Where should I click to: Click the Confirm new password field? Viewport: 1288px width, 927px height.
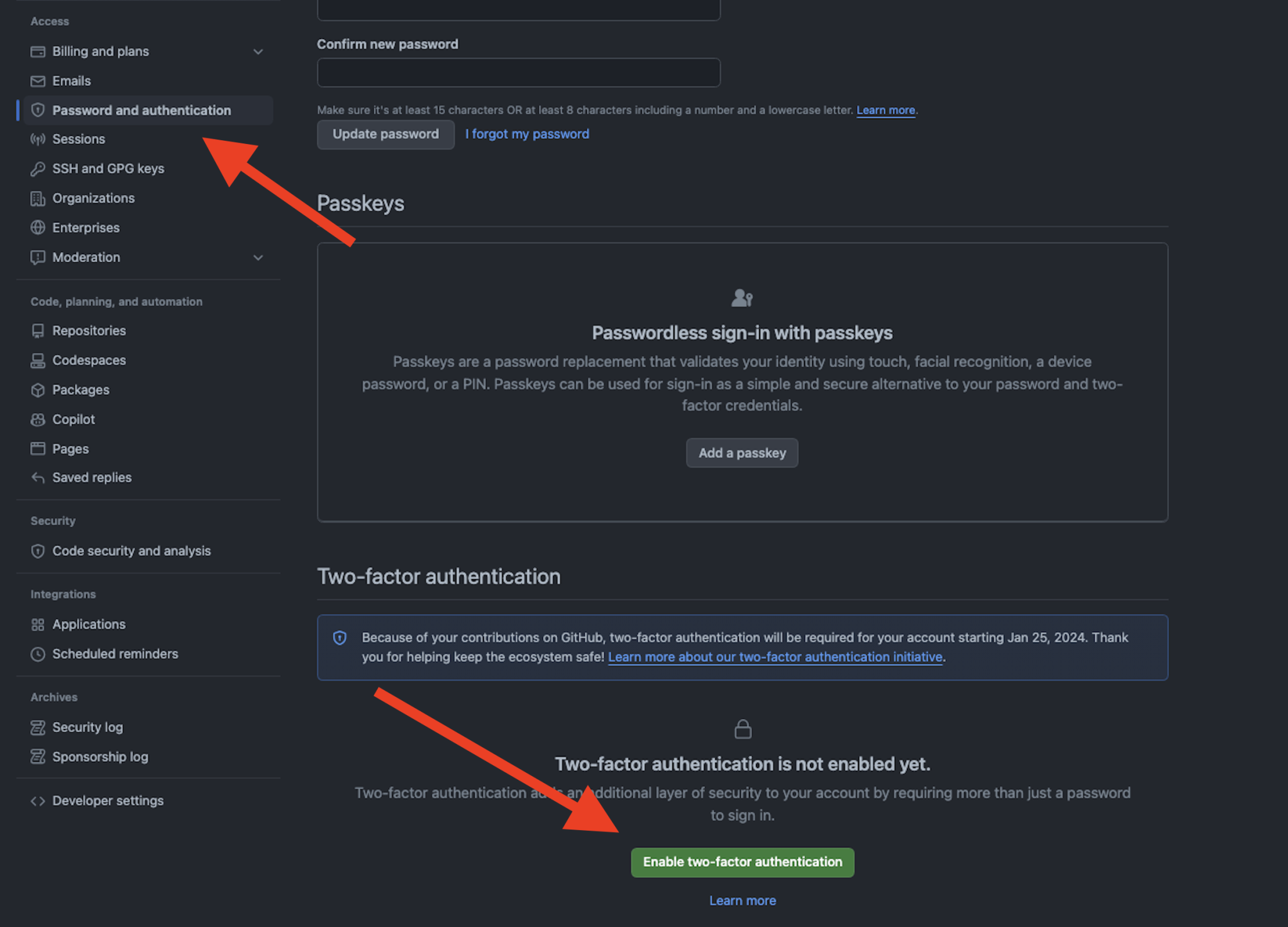point(518,72)
